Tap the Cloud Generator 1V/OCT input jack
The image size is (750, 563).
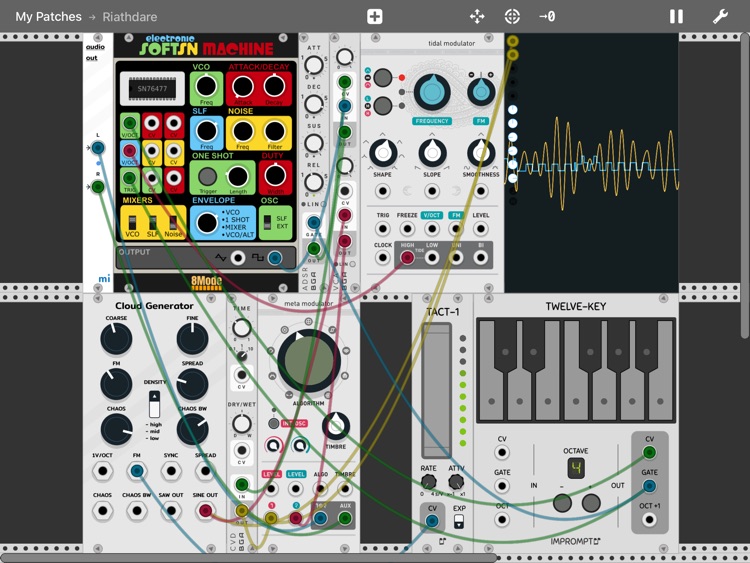click(x=102, y=471)
